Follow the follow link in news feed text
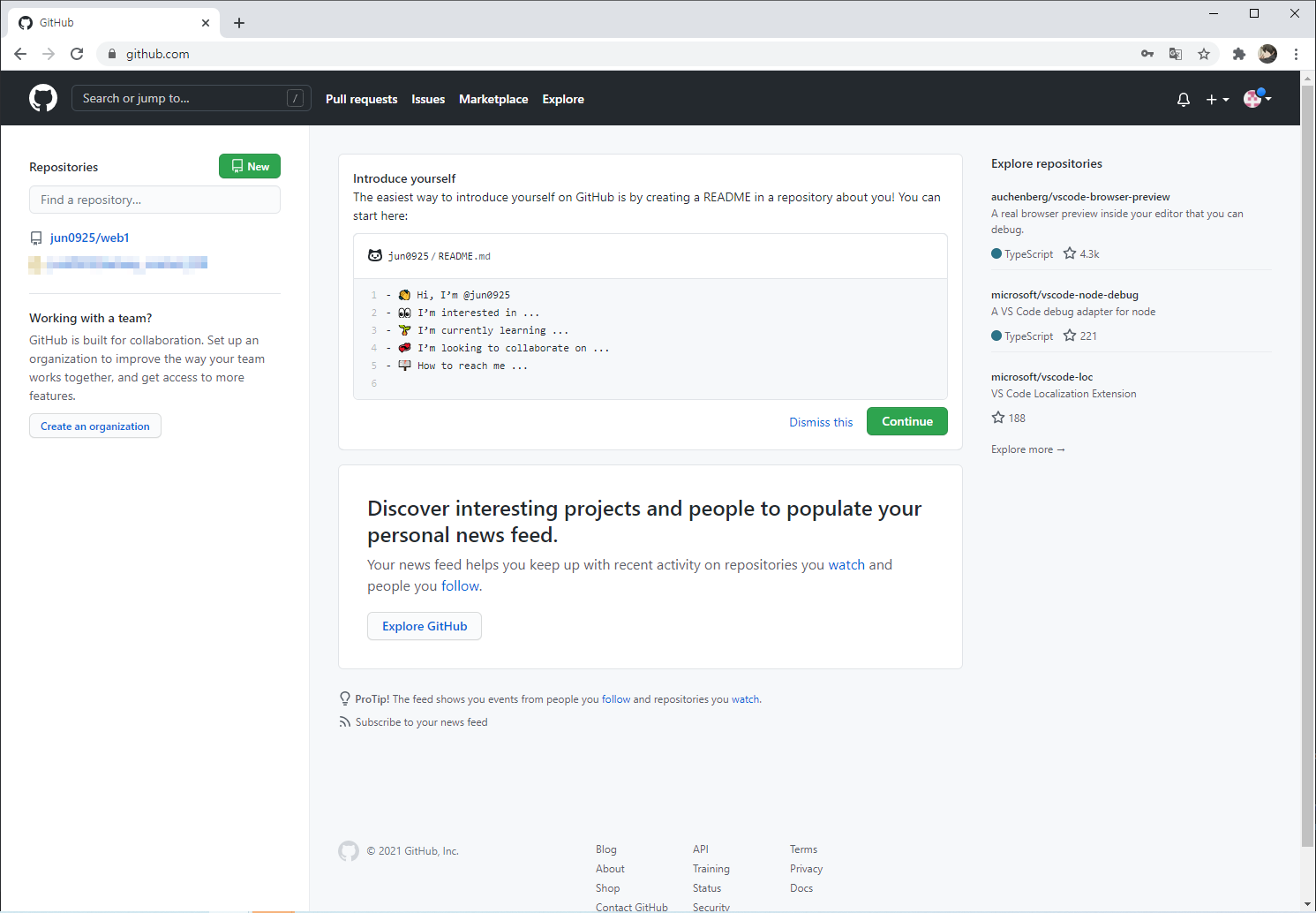1316x913 pixels. [x=460, y=585]
